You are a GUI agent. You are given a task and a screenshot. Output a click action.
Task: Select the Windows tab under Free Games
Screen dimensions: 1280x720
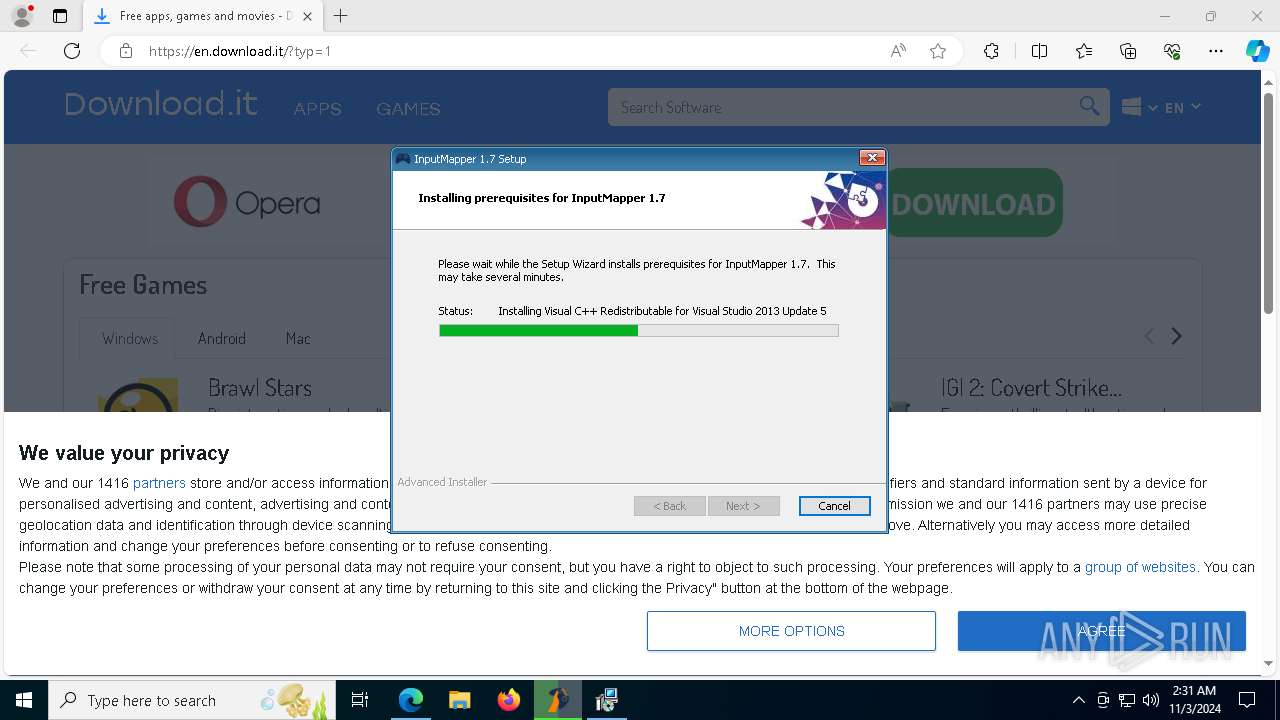[x=130, y=338]
